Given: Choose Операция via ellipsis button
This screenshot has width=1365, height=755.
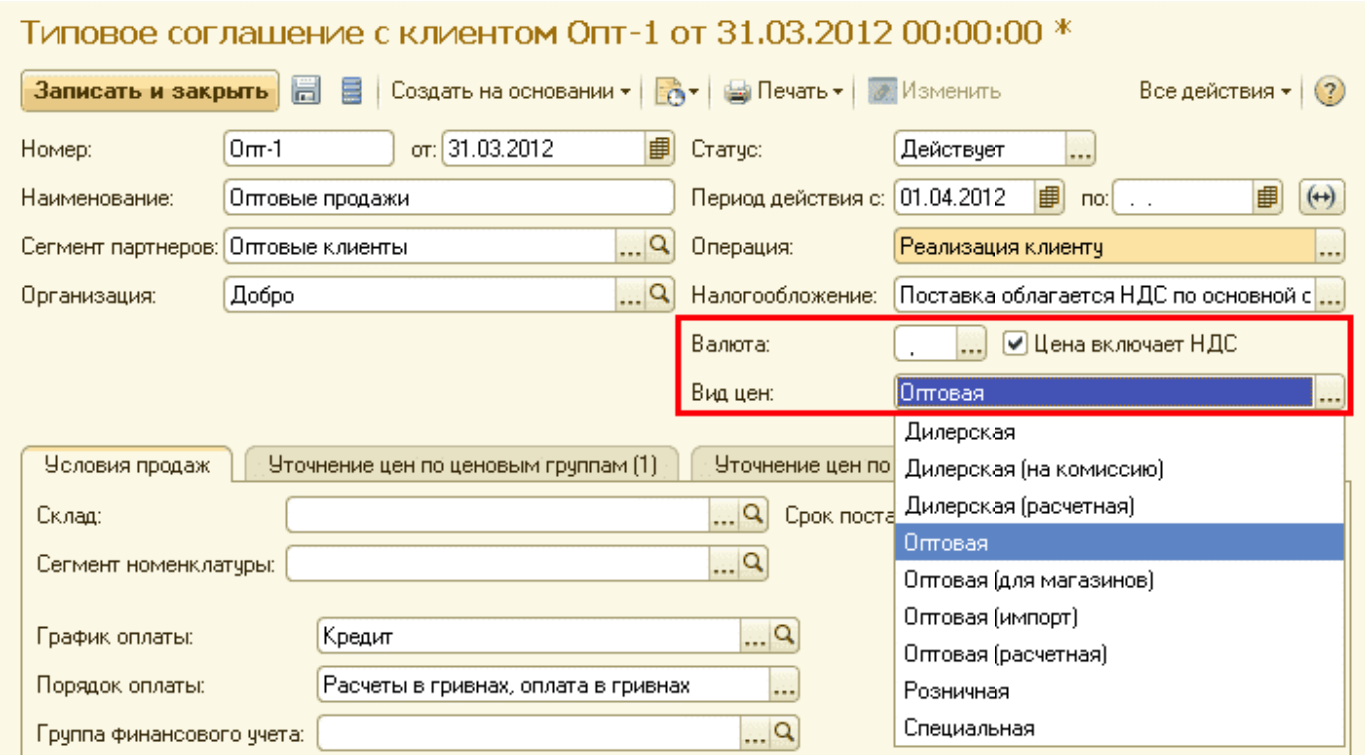Looking at the screenshot, I should [x=1329, y=247].
